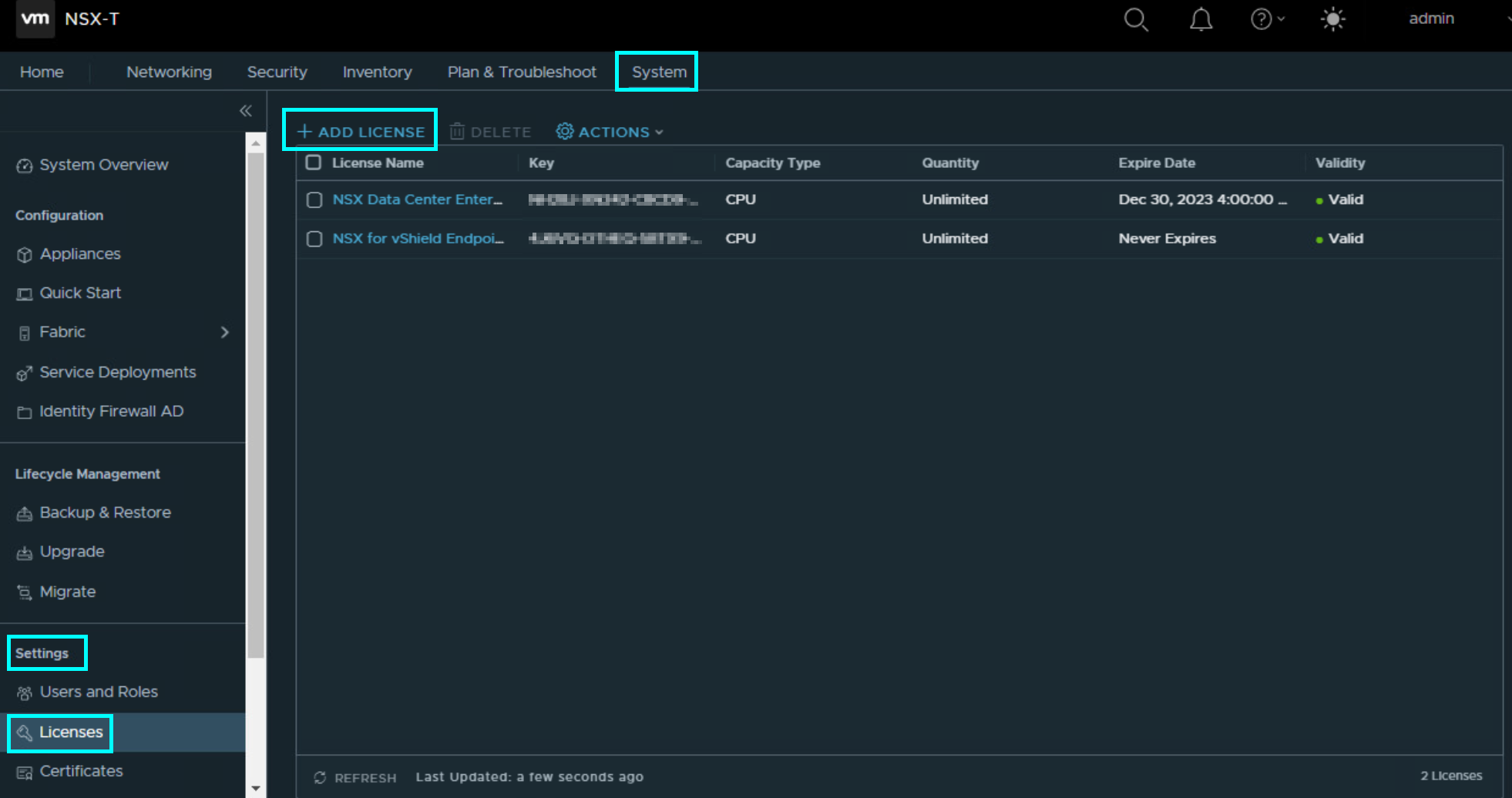
Task: Open the Inventory tab
Action: [x=377, y=72]
